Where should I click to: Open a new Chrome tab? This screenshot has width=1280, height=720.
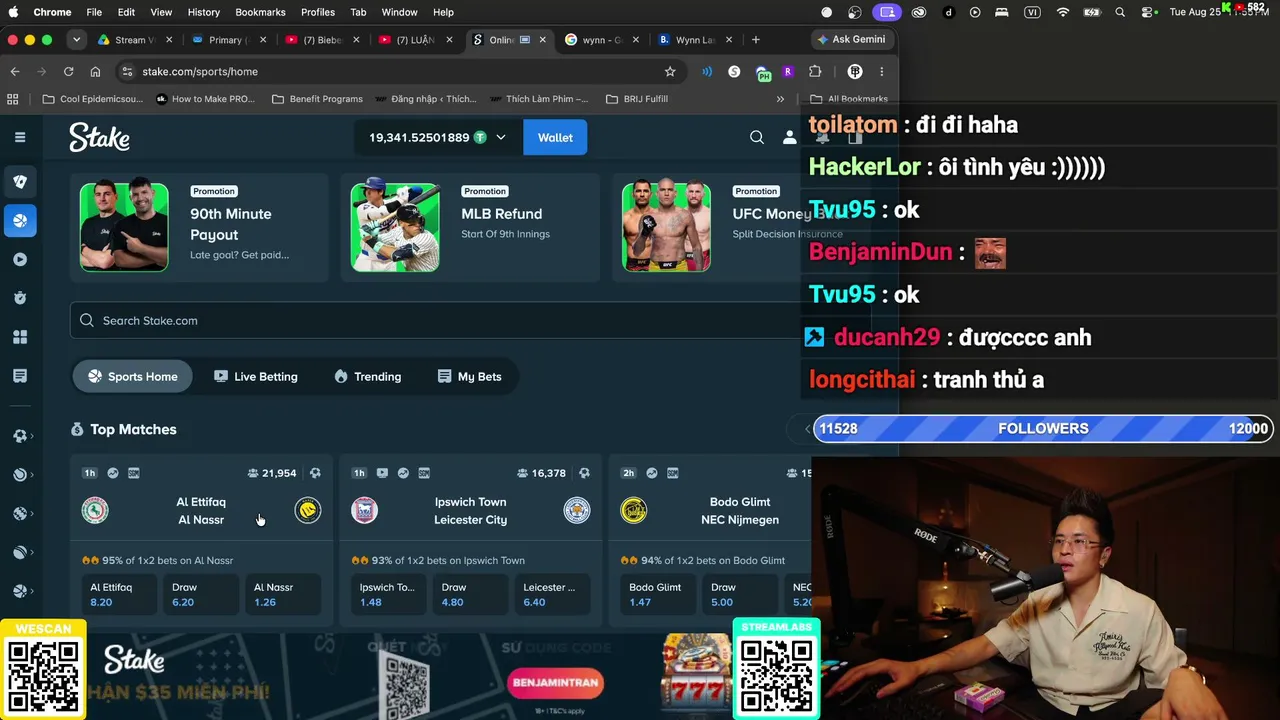pyautogui.click(x=755, y=40)
